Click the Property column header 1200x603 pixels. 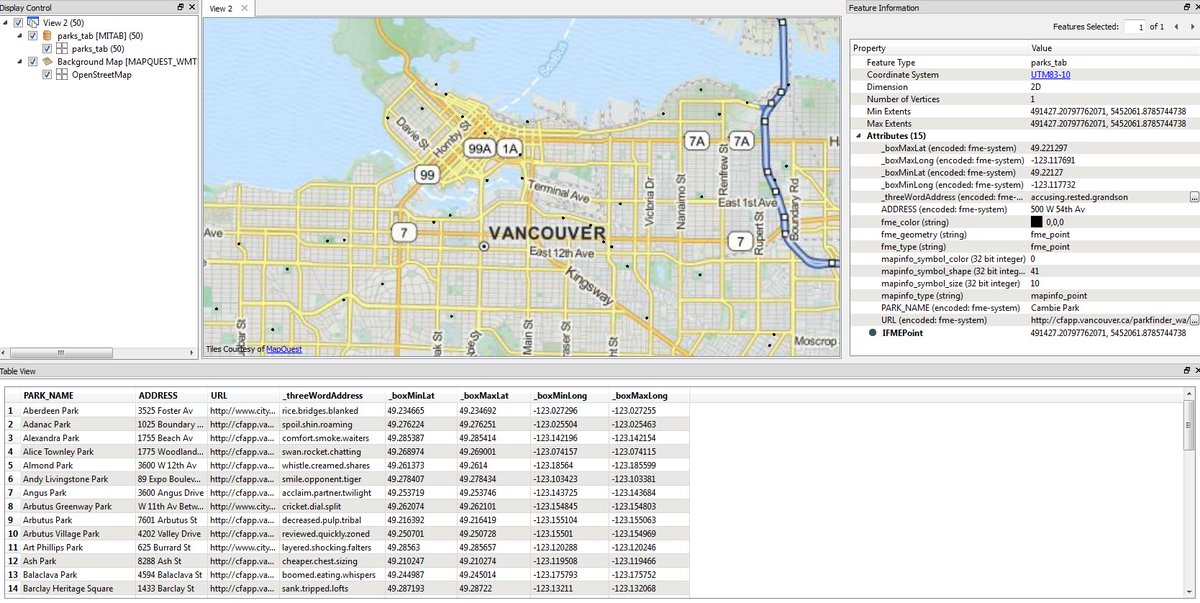[x=939, y=48]
